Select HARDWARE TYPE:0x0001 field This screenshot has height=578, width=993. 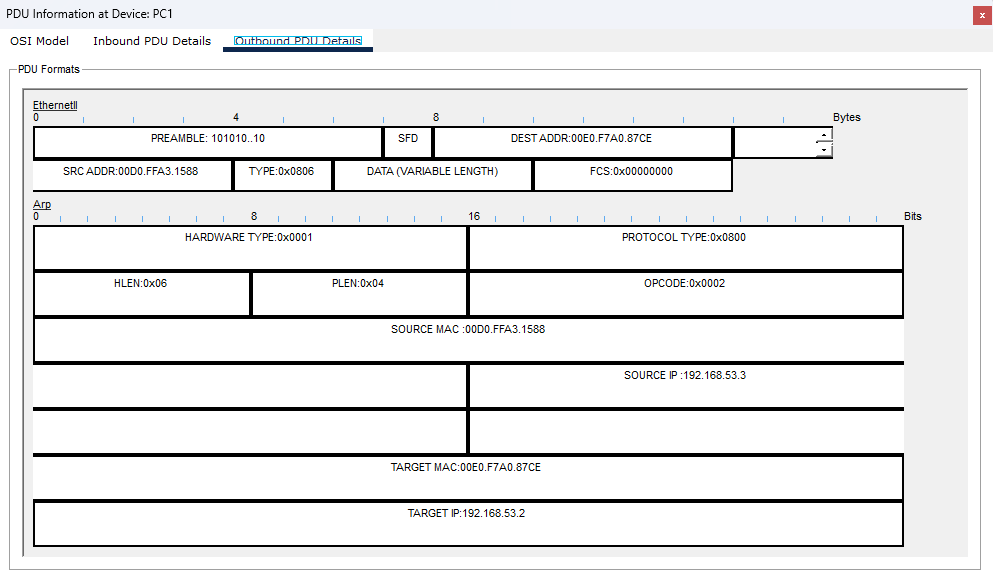click(250, 248)
